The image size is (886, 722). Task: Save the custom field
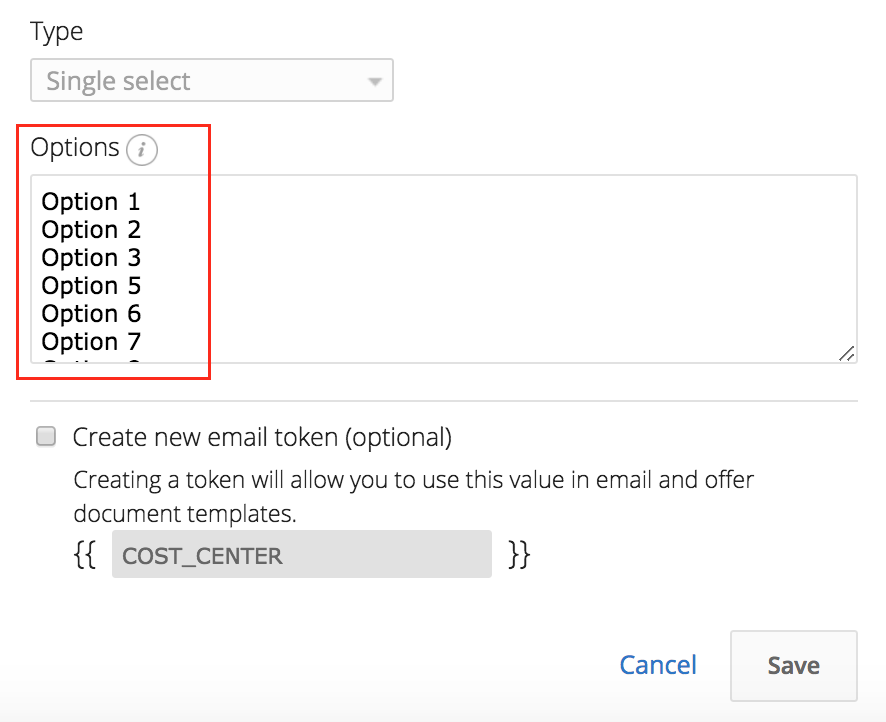point(793,666)
